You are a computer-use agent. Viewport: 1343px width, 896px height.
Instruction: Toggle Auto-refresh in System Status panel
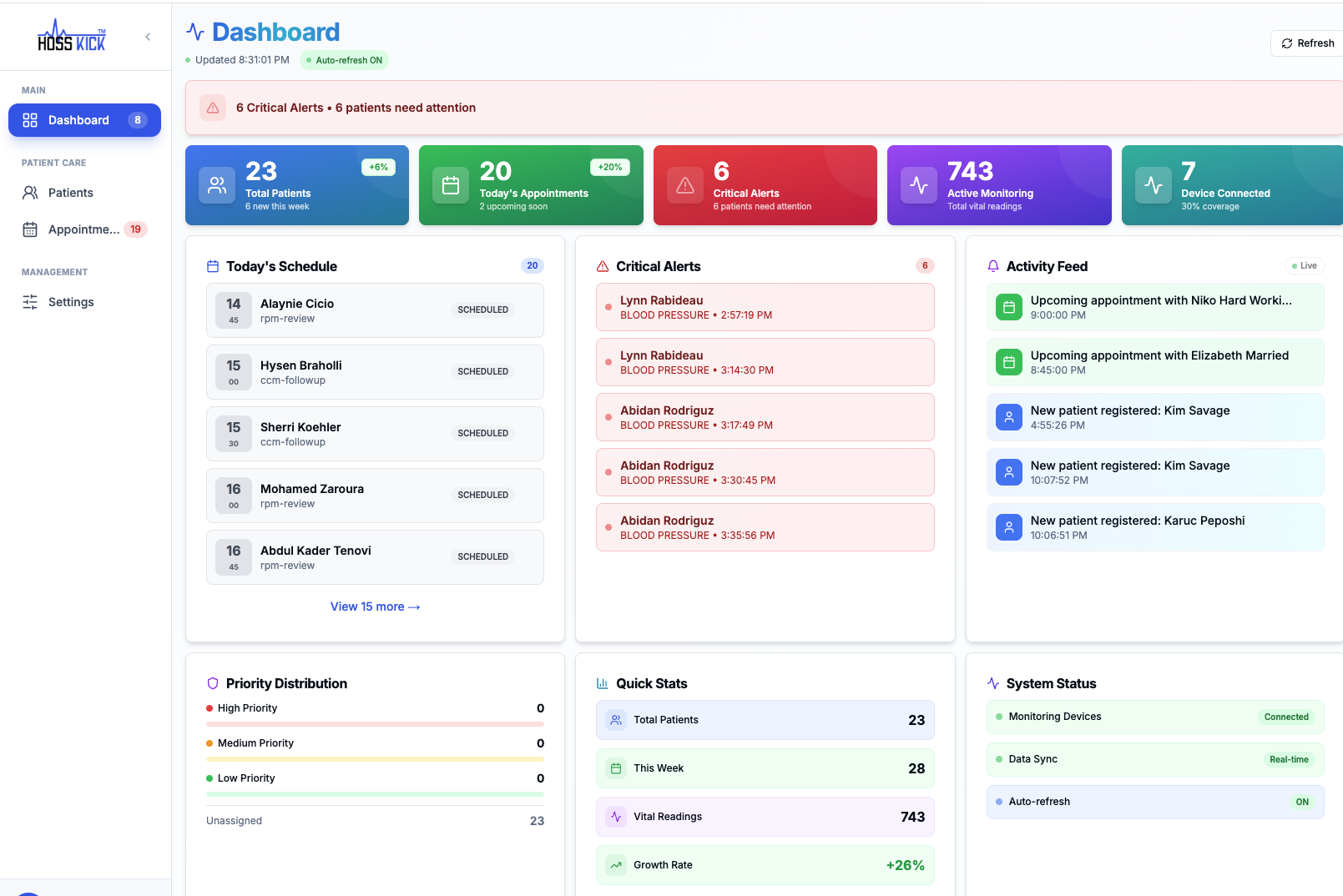coord(1301,802)
